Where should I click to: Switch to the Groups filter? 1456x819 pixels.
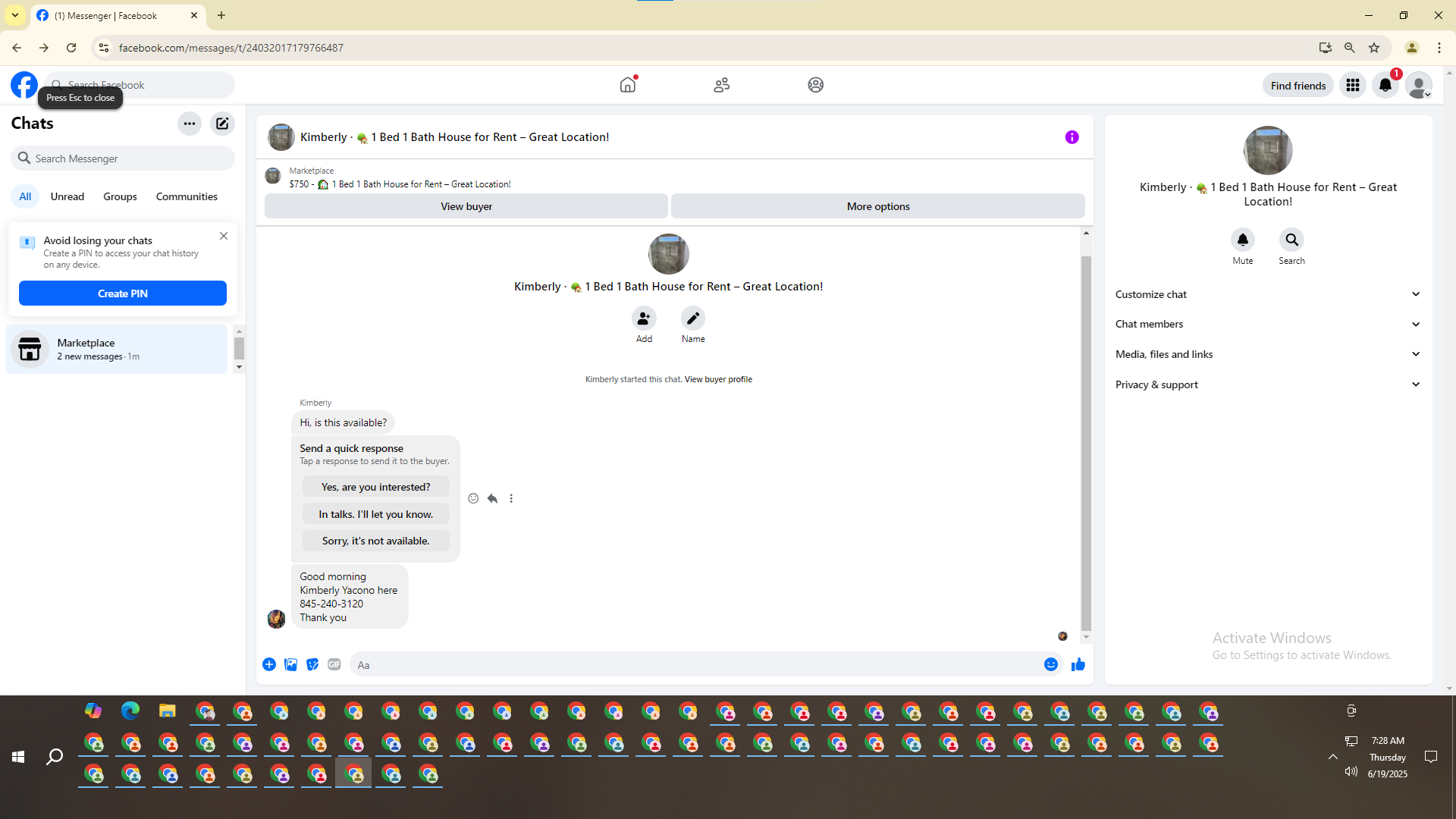pyautogui.click(x=120, y=196)
